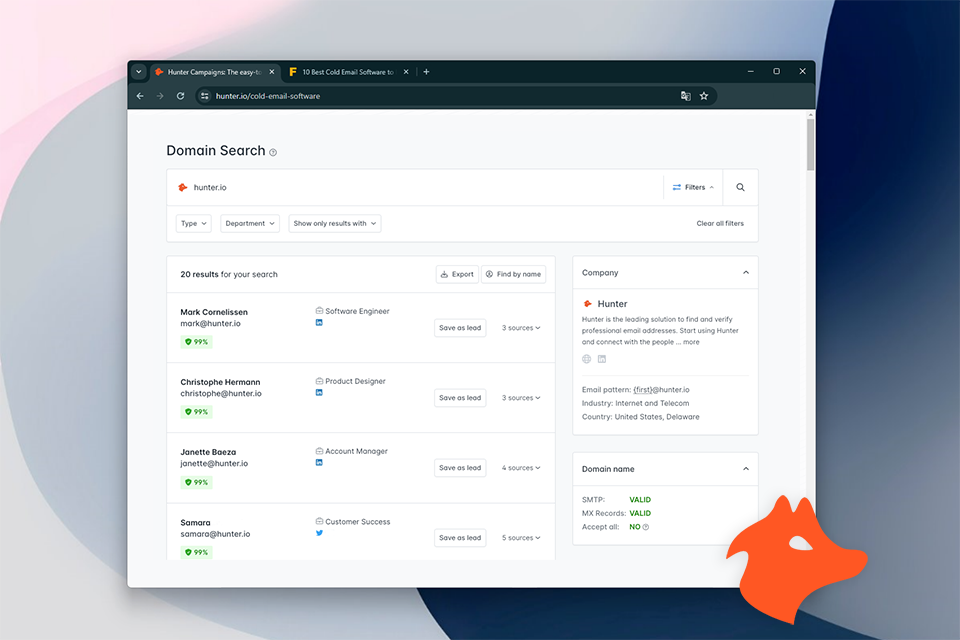Open the Department filter dropdown
The height and width of the screenshot is (640, 960).
pos(250,224)
